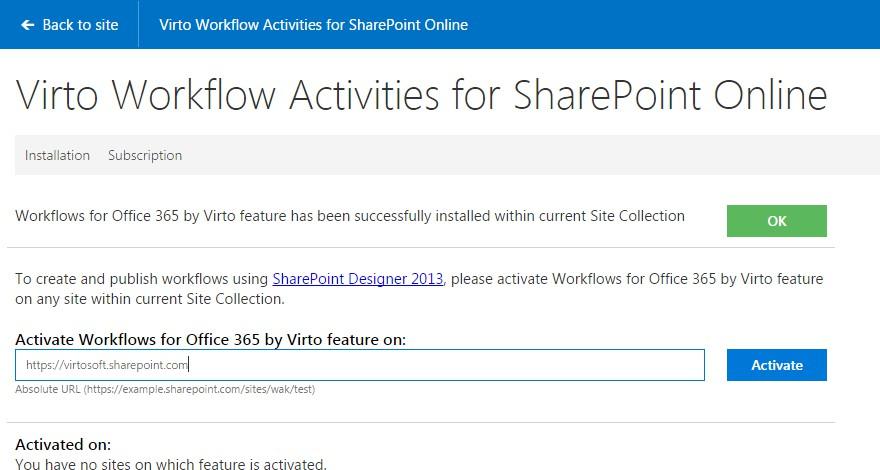This screenshot has width=880, height=470.
Task: Open the Installation tab
Action: [57, 156]
